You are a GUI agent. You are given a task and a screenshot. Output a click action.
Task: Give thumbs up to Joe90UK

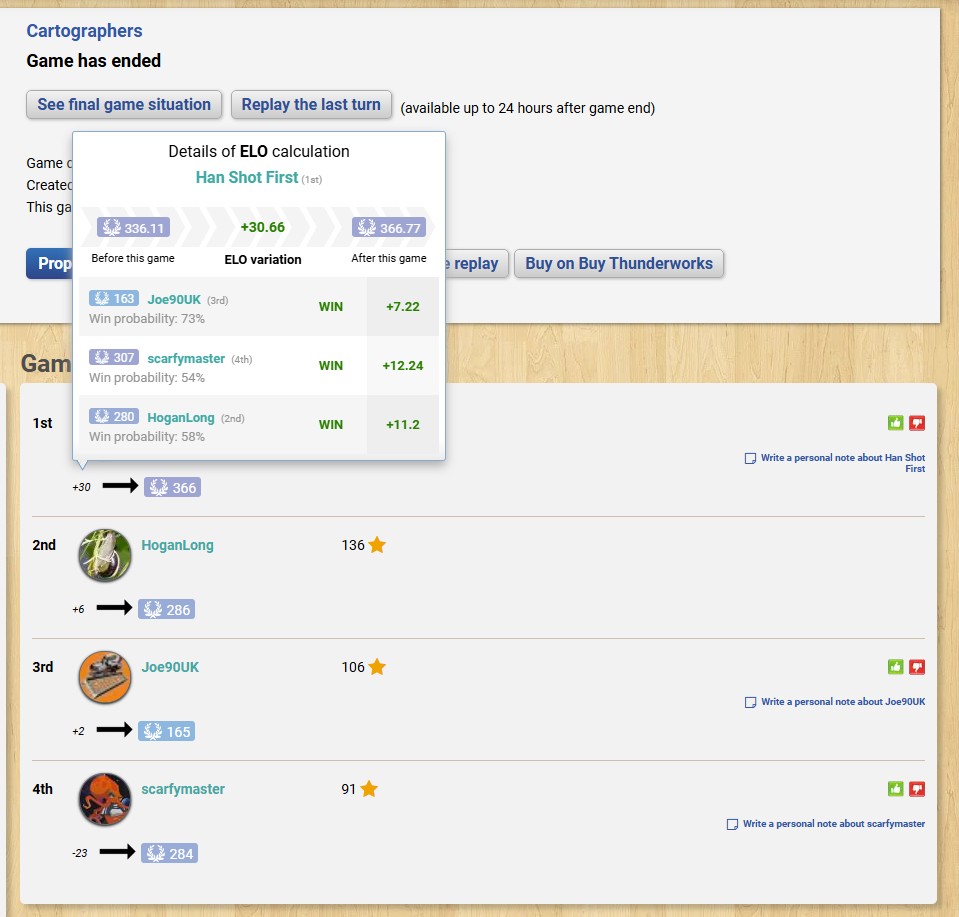point(895,667)
